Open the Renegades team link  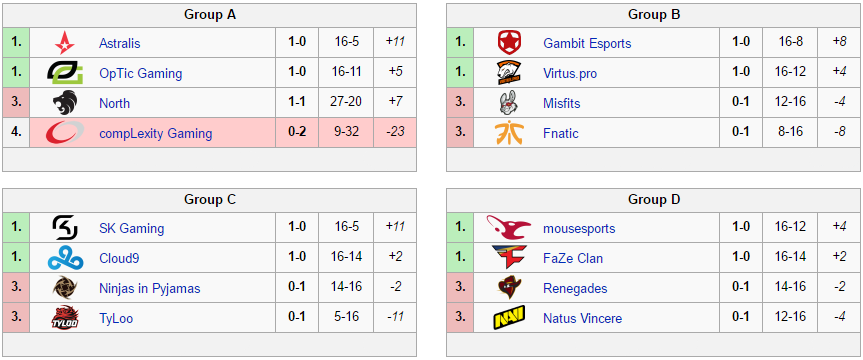point(575,288)
